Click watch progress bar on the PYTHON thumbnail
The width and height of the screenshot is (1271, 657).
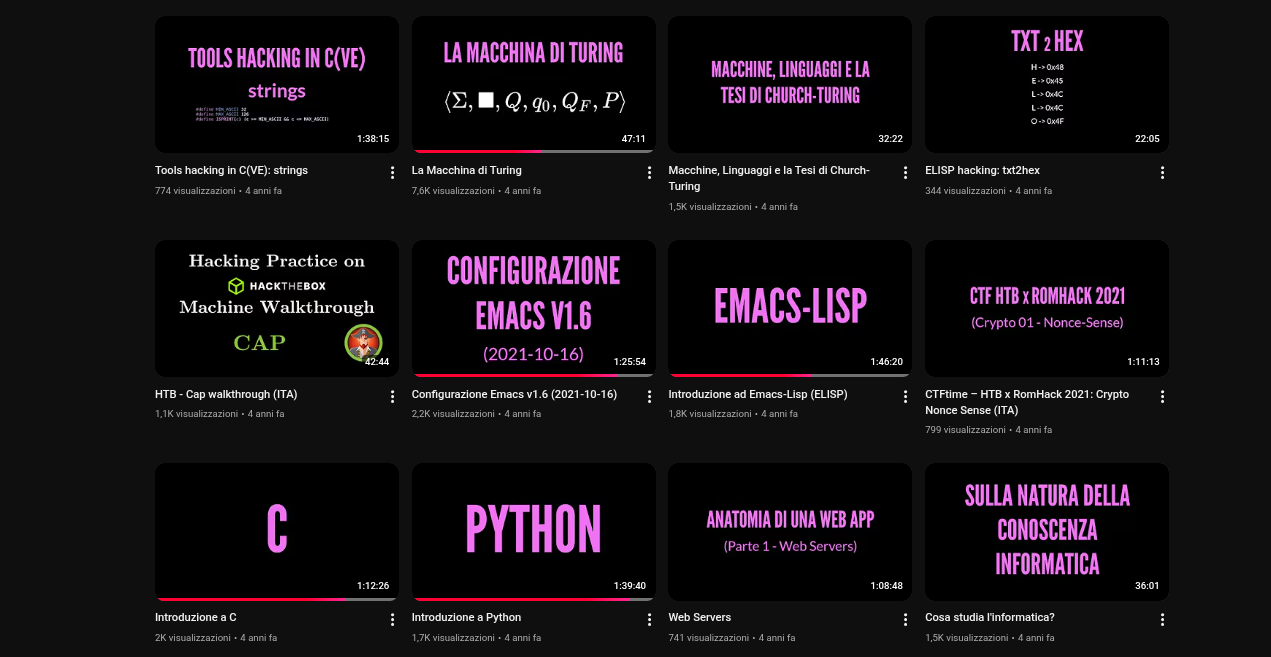click(x=534, y=598)
